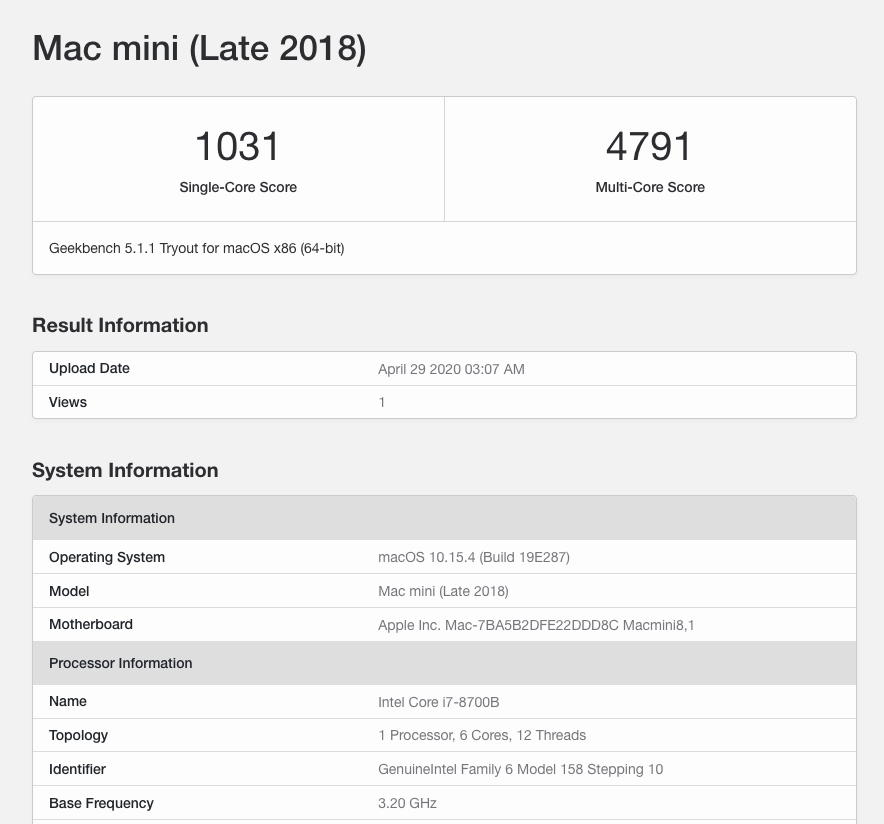Click the 'Operating System' row label
This screenshot has width=884, height=824.
click(x=107, y=557)
